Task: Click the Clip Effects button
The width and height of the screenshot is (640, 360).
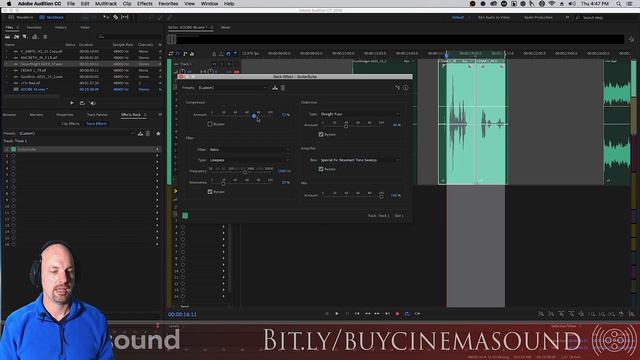Action: pyautogui.click(x=70, y=123)
